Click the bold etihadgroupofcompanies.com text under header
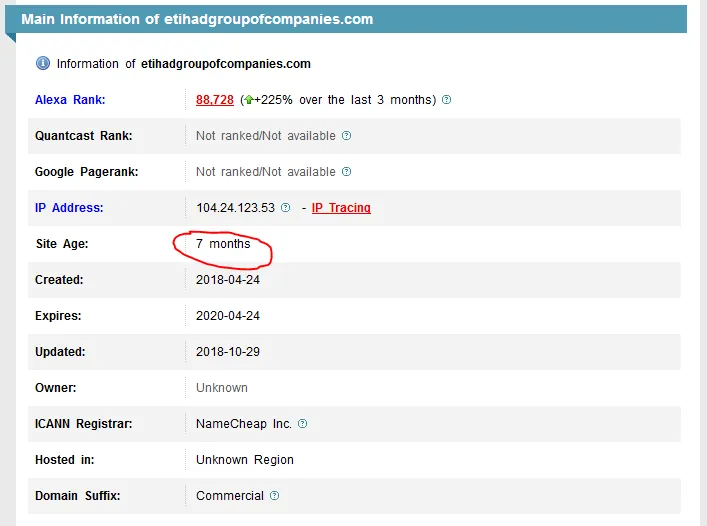Viewport: 707px width, 526px height. (224, 64)
